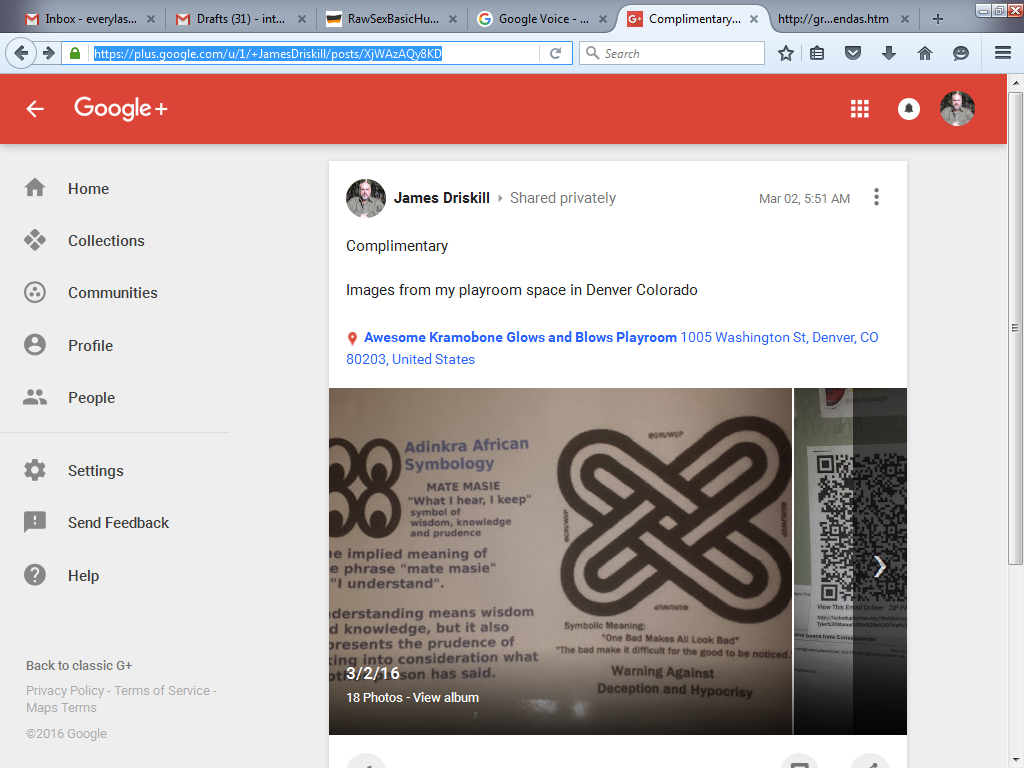Click the browser URL address field
The width and height of the screenshot is (1024, 768).
316,54
